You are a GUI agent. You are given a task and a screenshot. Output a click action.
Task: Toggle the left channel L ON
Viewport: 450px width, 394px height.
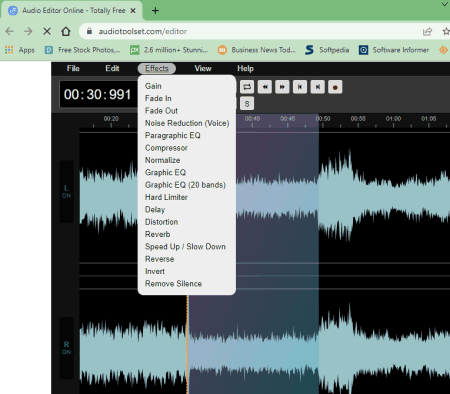(66, 192)
